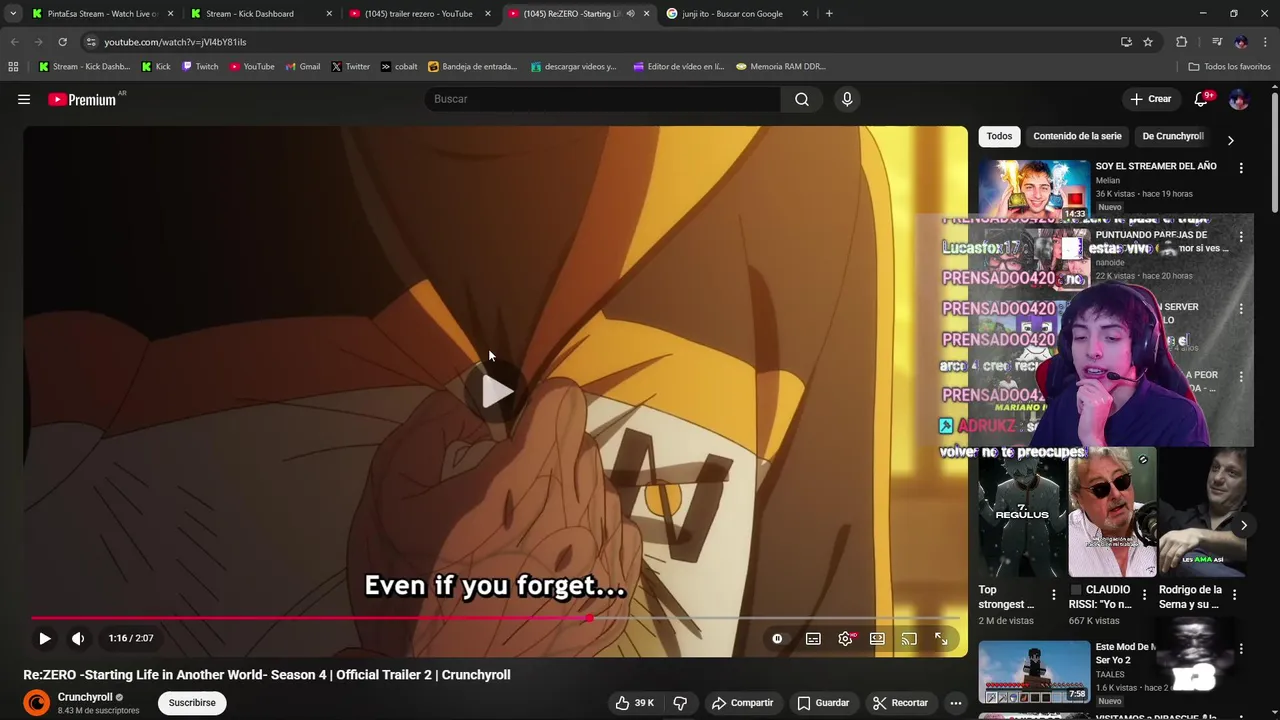The image size is (1280, 720).
Task: Switch to PintaEsa Stream browser tab
Action: pyautogui.click(x=102, y=14)
